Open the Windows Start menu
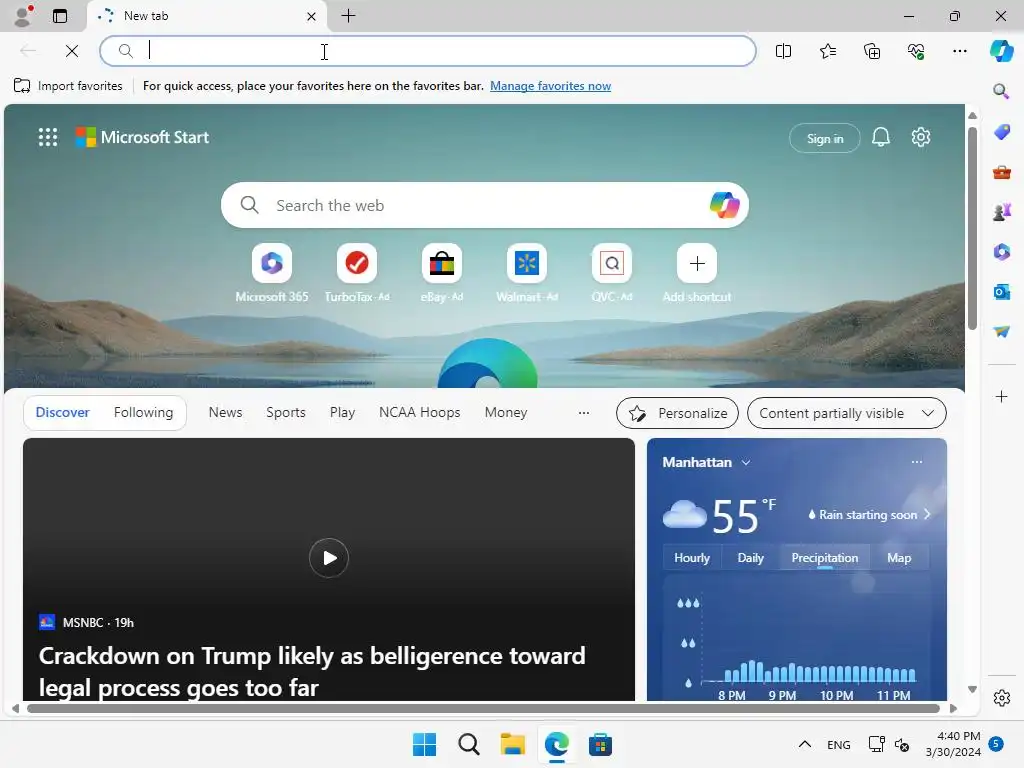This screenshot has height=768, width=1024. (x=424, y=744)
